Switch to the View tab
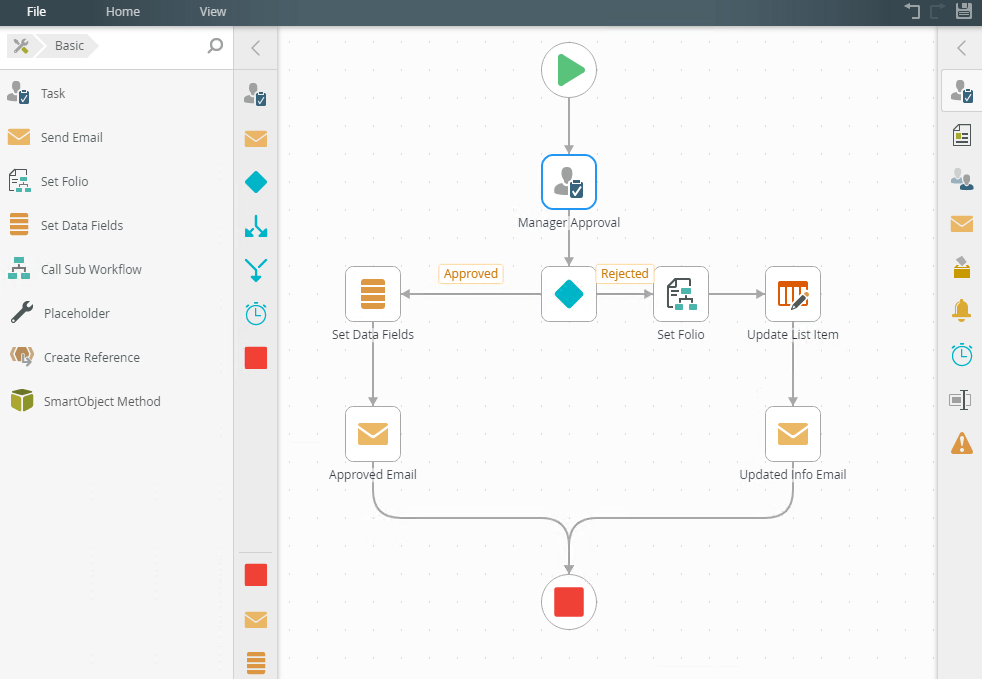This screenshot has width=982, height=679. pyautogui.click(x=213, y=12)
